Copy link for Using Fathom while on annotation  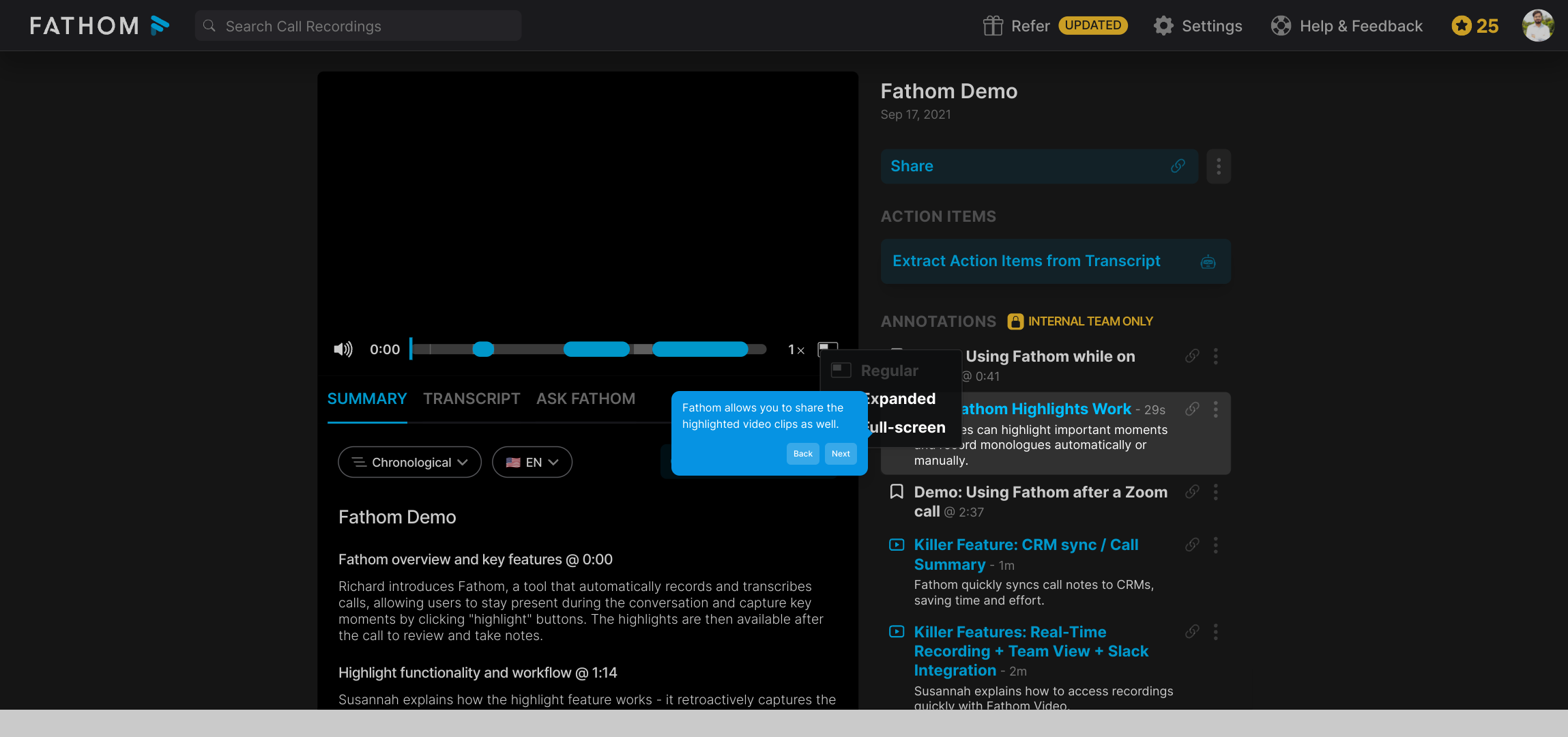pos(1192,356)
